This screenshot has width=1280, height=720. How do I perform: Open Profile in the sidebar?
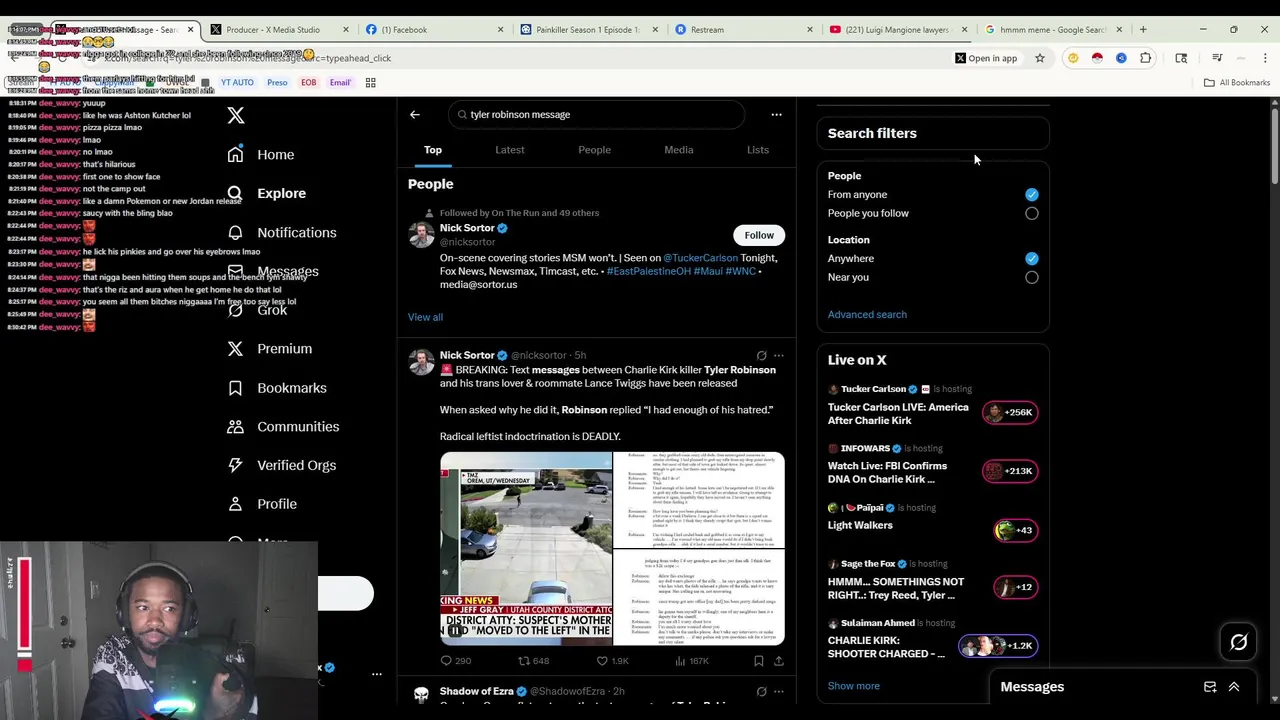click(262, 504)
